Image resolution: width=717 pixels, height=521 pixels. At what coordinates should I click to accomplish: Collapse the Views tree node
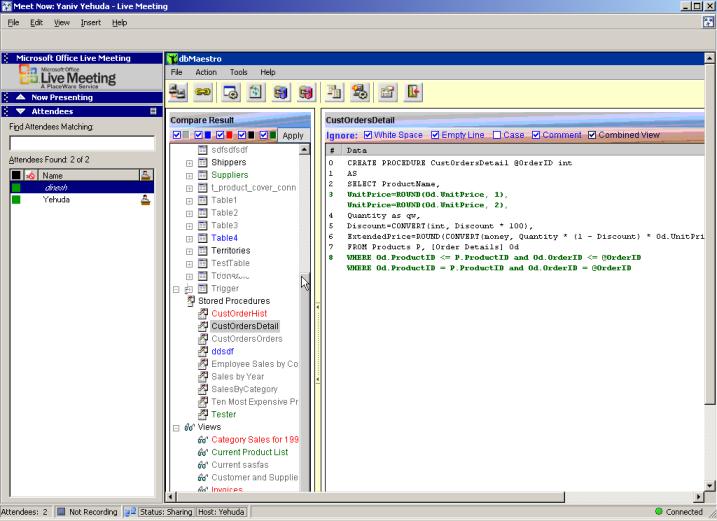click(177, 427)
